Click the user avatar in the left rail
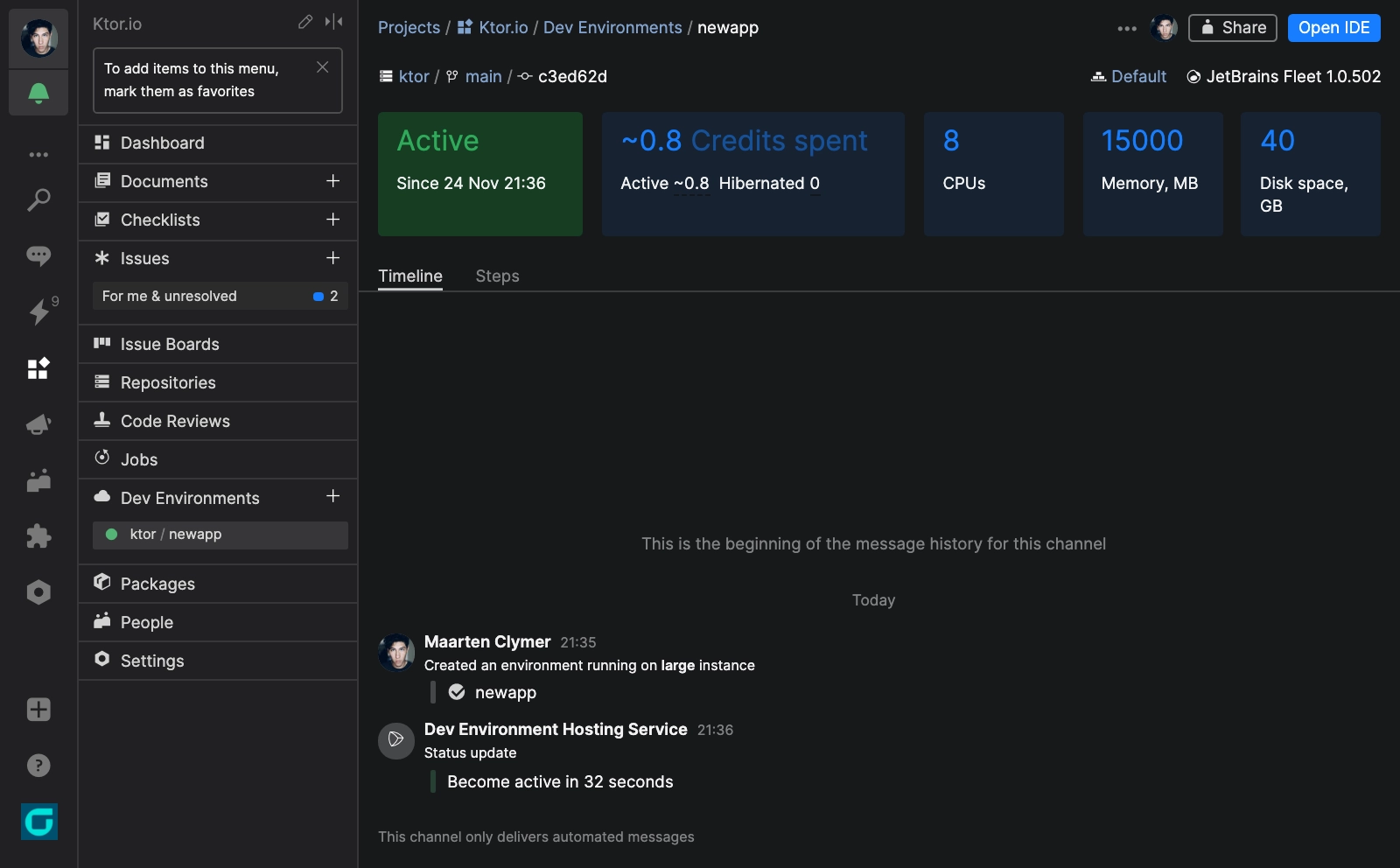The height and width of the screenshot is (868, 1400). 38,38
